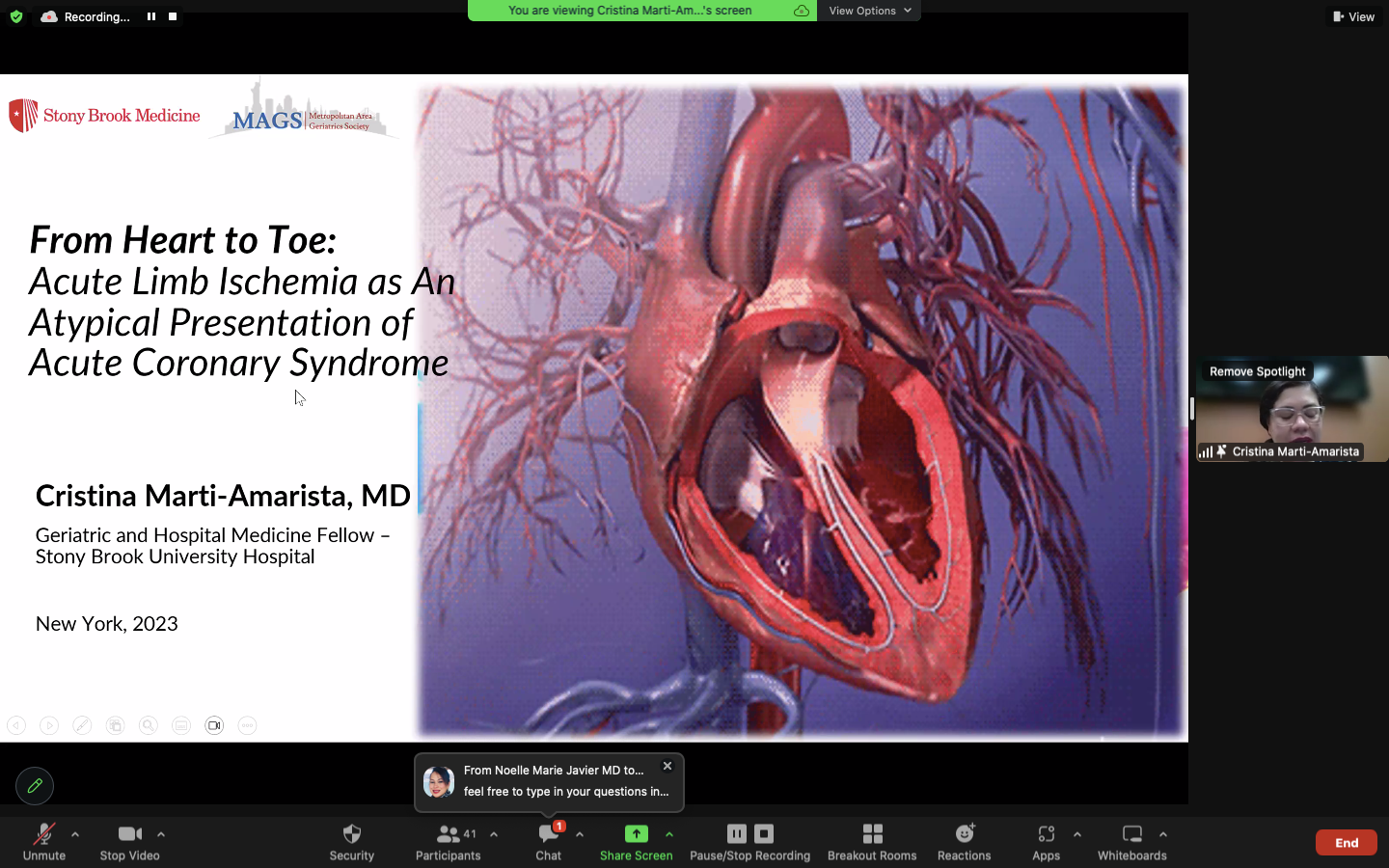Viewport: 1389px width, 868px height.
Task: Unmute the microphone
Action: pyautogui.click(x=44, y=842)
